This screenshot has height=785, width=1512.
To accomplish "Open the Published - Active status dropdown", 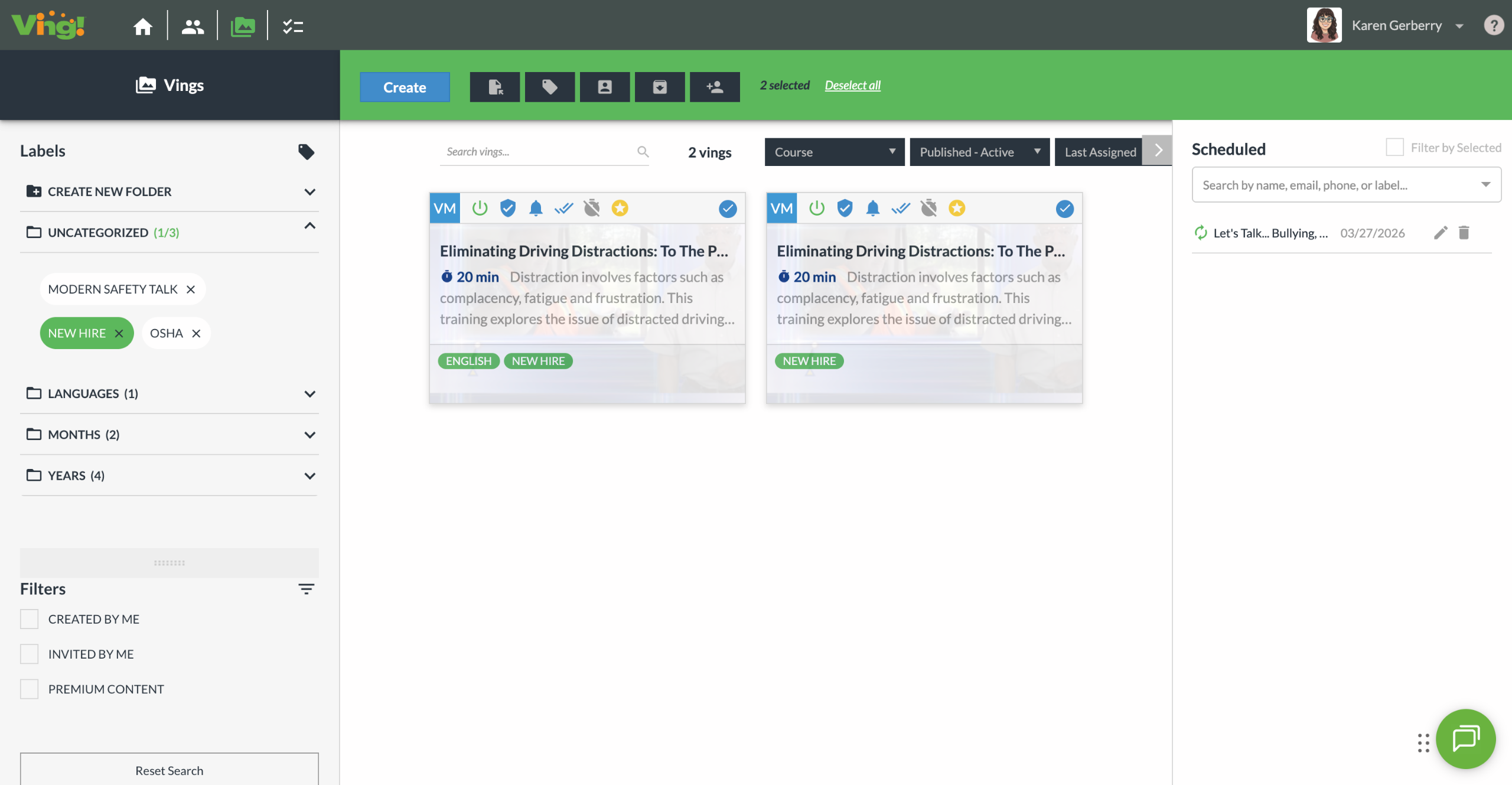I will 979,152.
